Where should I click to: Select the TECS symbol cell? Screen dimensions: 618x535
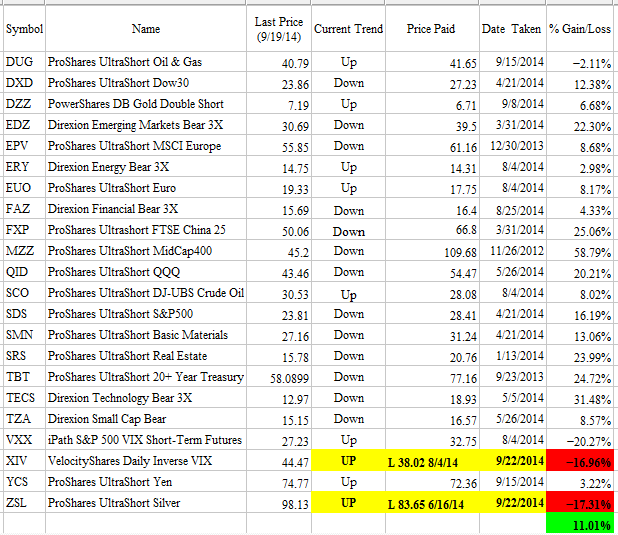24,398
